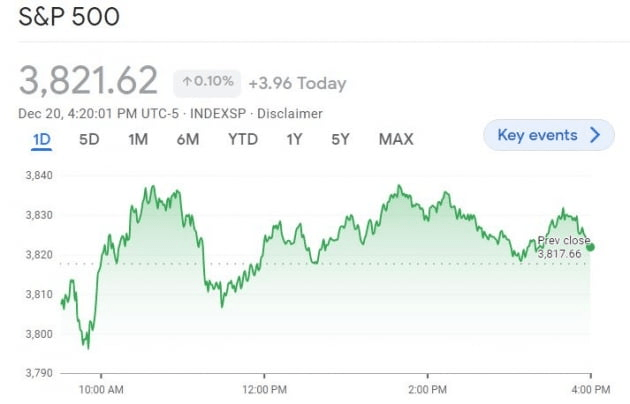Screen dimensions: 630x404
Task: Expand Key events chevron arrow
Action: point(596,135)
